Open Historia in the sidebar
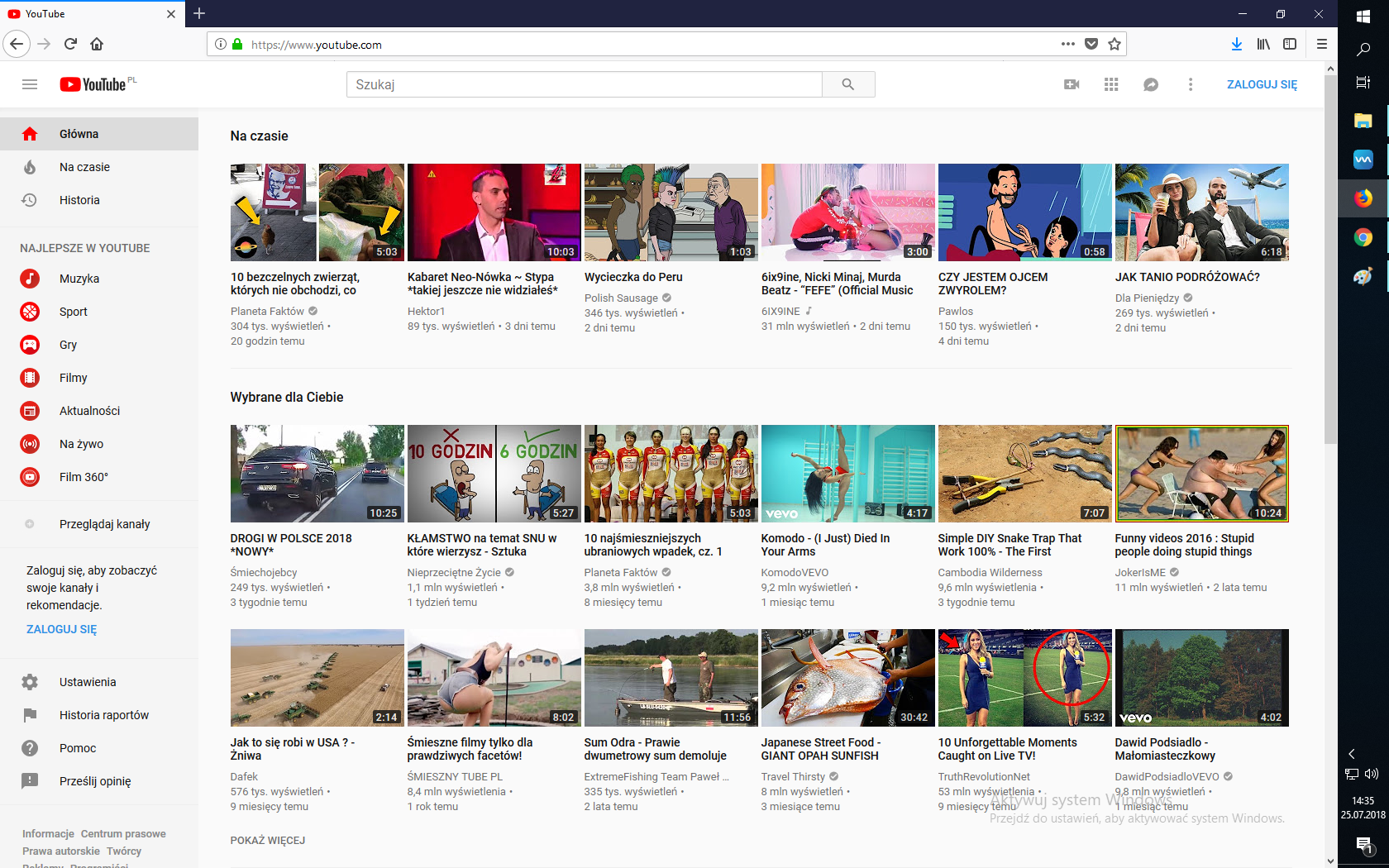 (99, 200)
